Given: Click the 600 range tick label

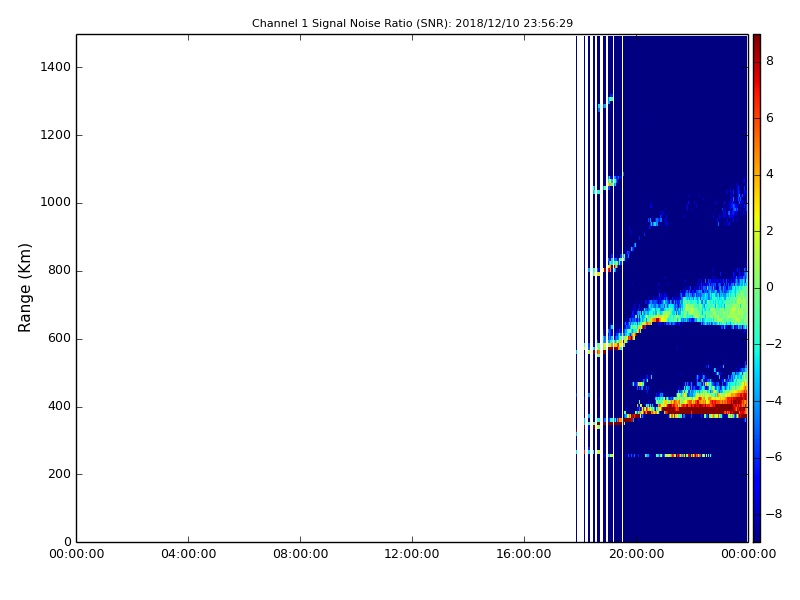Looking at the screenshot, I should tap(59, 339).
